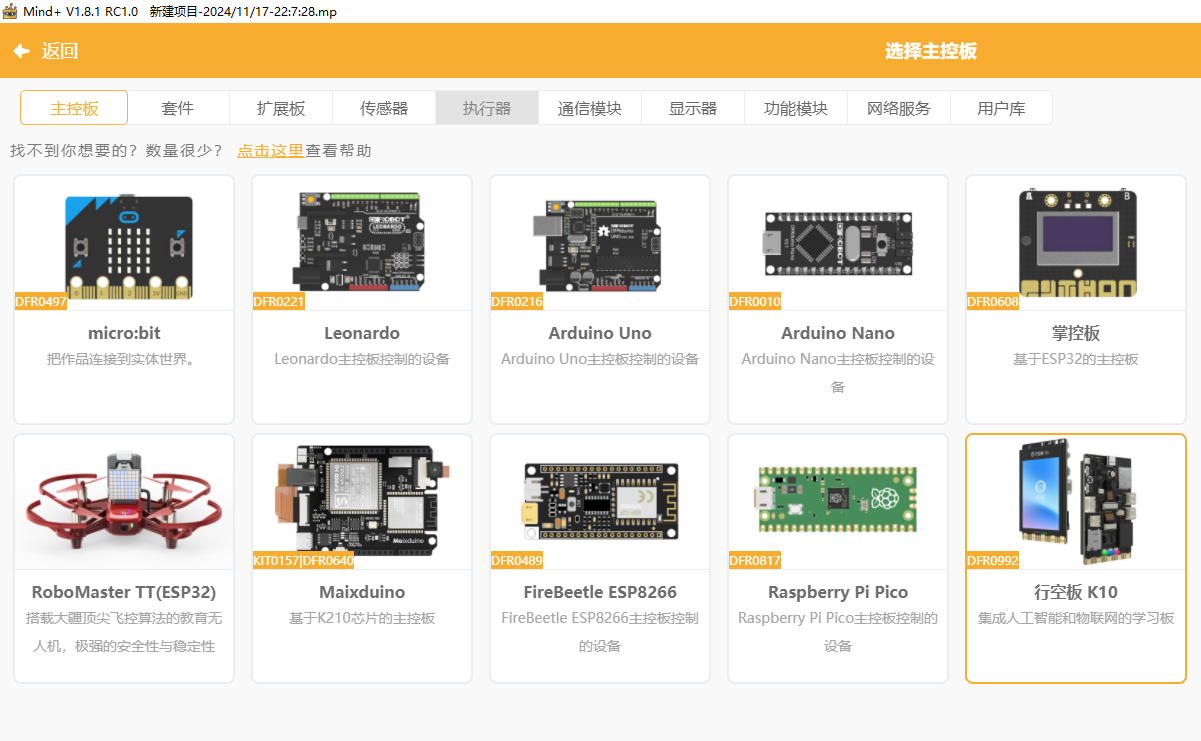This screenshot has height=741, width=1201.
Task: Open the 扩展板 tab
Action: (281, 108)
